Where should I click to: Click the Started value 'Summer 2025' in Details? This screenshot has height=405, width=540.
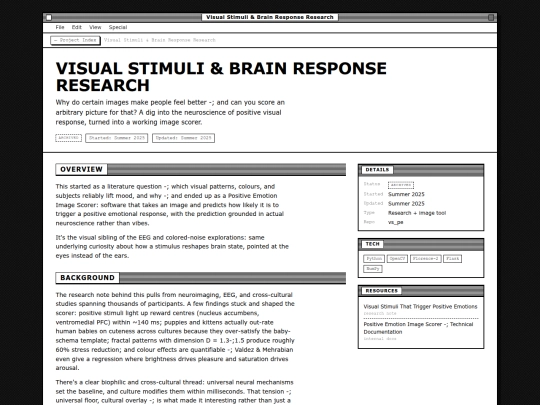[x=406, y=194]
